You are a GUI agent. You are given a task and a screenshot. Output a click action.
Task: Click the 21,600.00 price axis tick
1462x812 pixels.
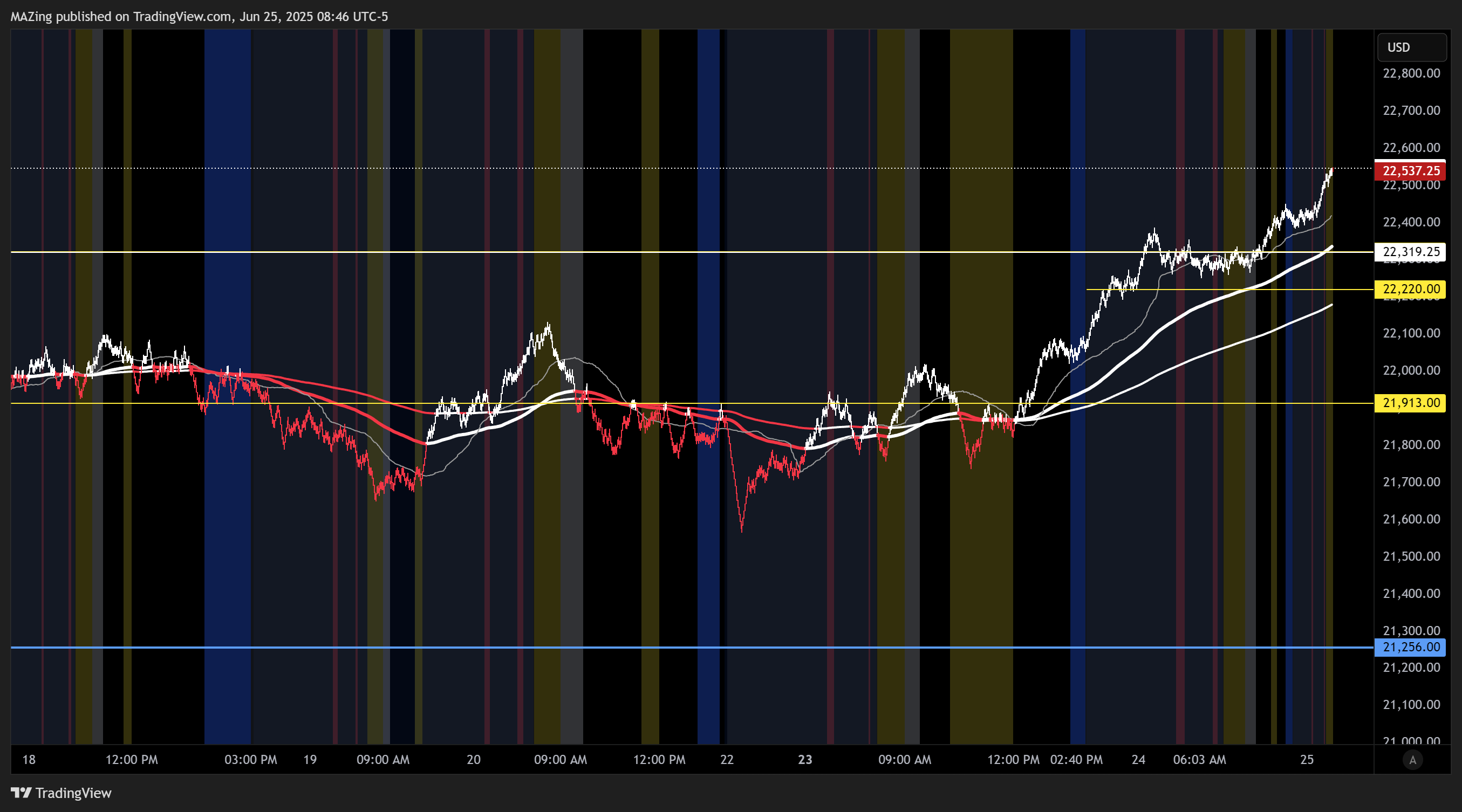coord(1411,519)
